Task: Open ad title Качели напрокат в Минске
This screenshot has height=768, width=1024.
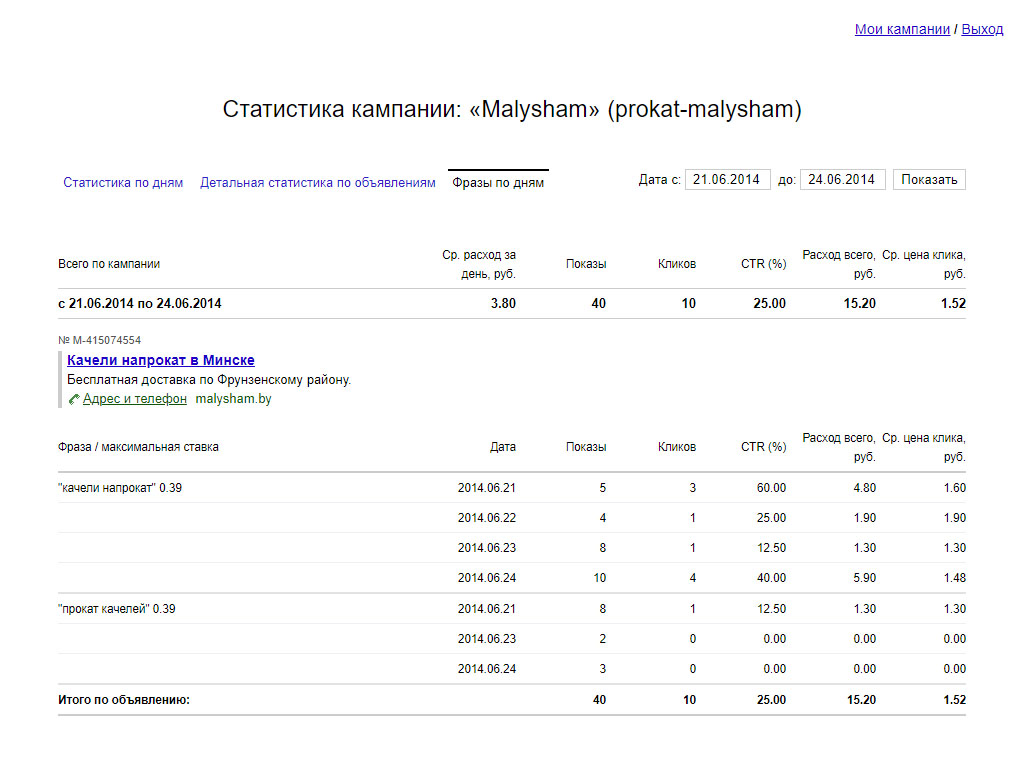Action: click(161, 360)
